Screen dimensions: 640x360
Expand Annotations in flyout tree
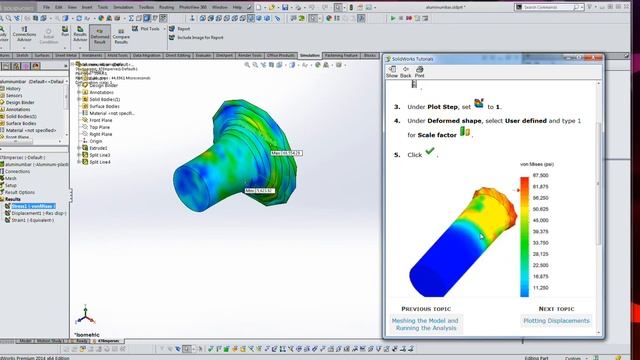(79, 92)
